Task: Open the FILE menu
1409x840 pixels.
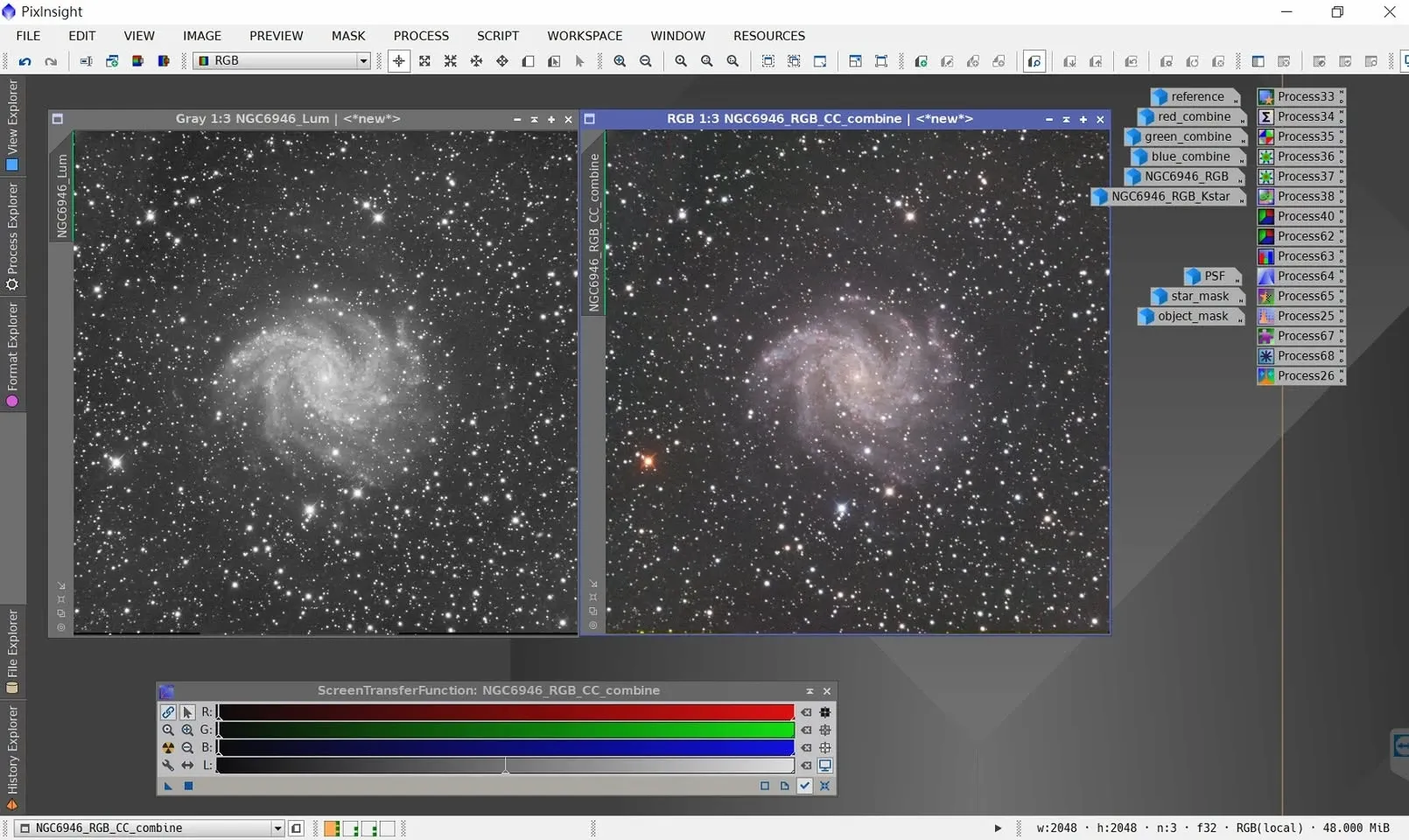Action: coord(28,36)
